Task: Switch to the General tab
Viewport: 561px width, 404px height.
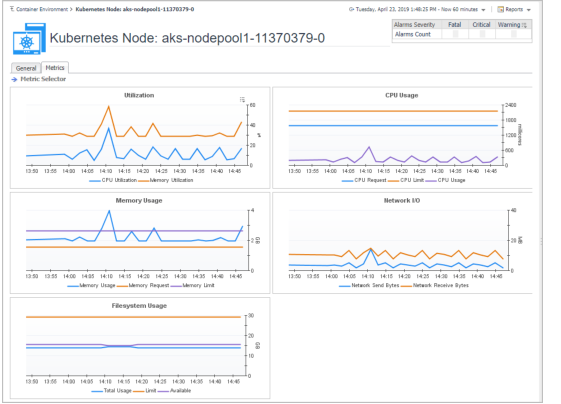Action: (26, 68)
